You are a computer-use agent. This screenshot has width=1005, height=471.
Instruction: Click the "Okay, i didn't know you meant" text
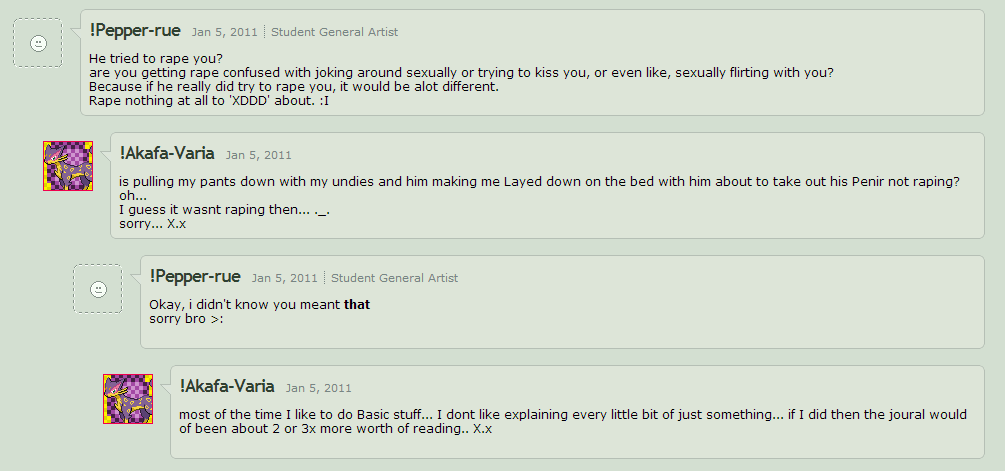point(245,304)
